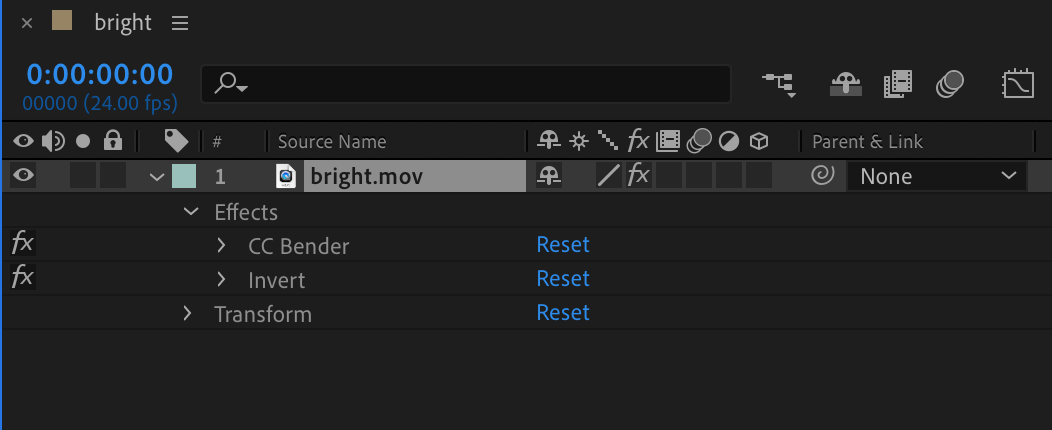Expand the Transform property group
This screenshot has width=1052, height=430.
pos(187,314)
